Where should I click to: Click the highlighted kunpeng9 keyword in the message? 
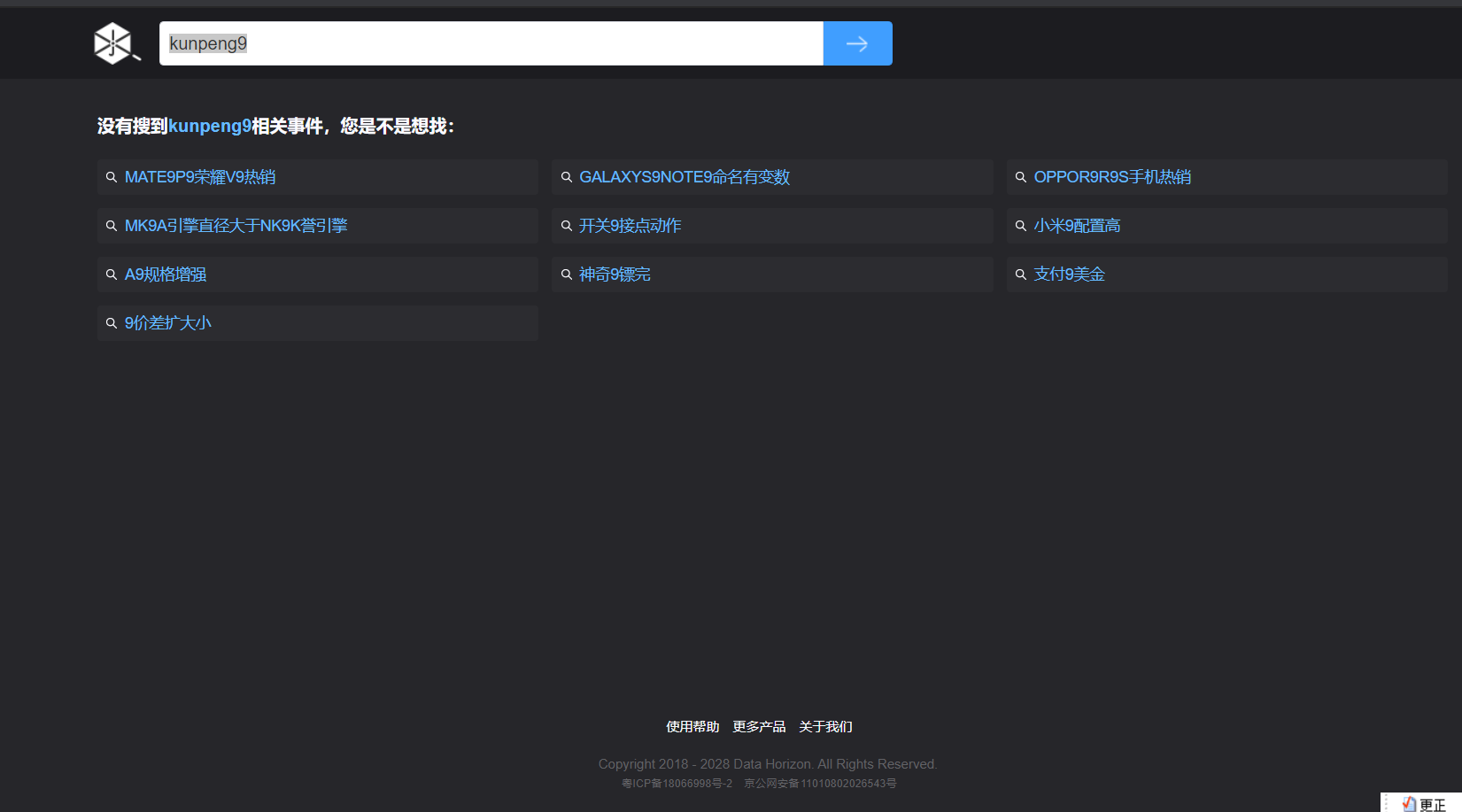[x=210, y=126]
